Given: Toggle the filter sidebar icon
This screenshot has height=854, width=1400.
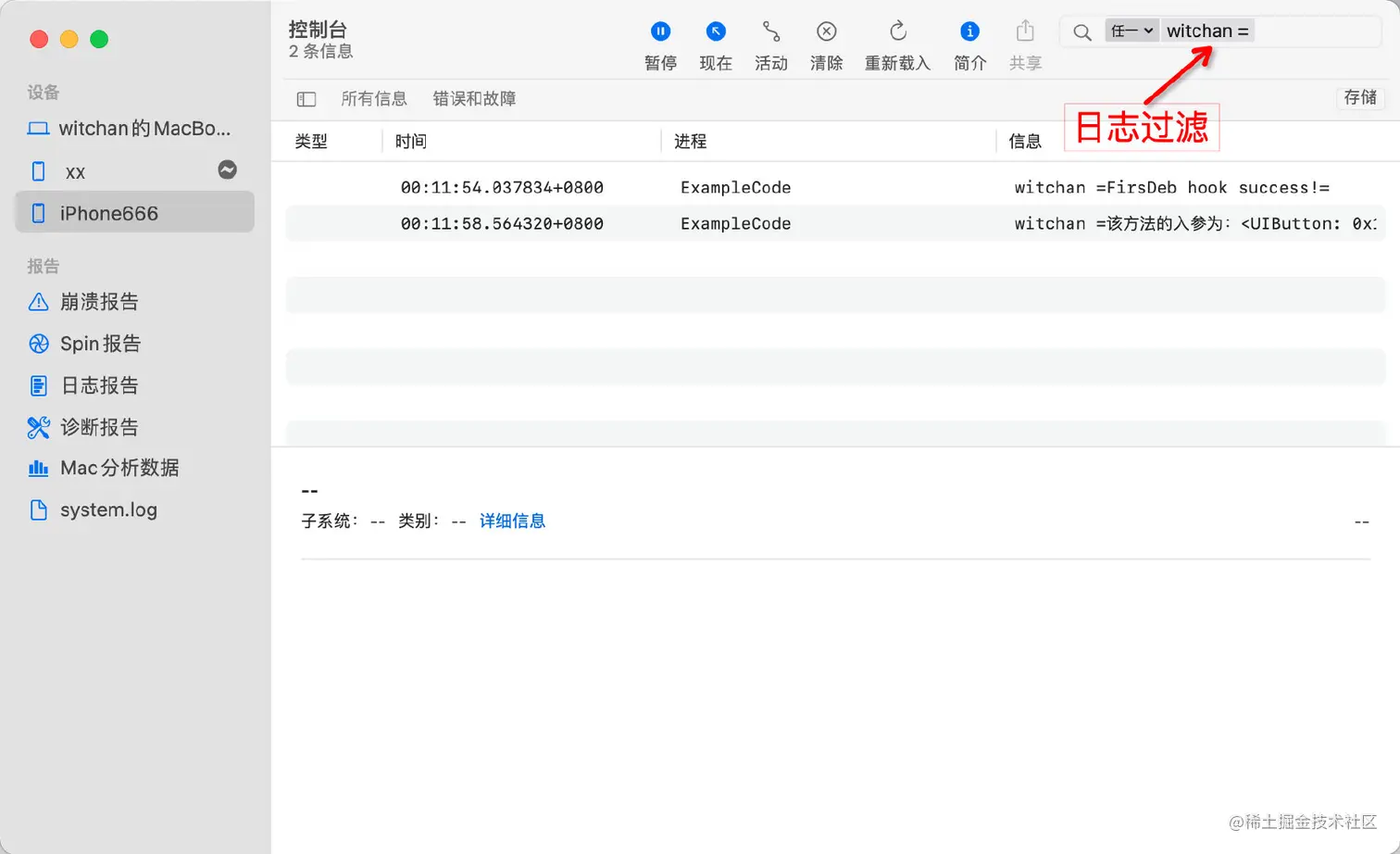Looking at the screenshot, I should [306, 99].
